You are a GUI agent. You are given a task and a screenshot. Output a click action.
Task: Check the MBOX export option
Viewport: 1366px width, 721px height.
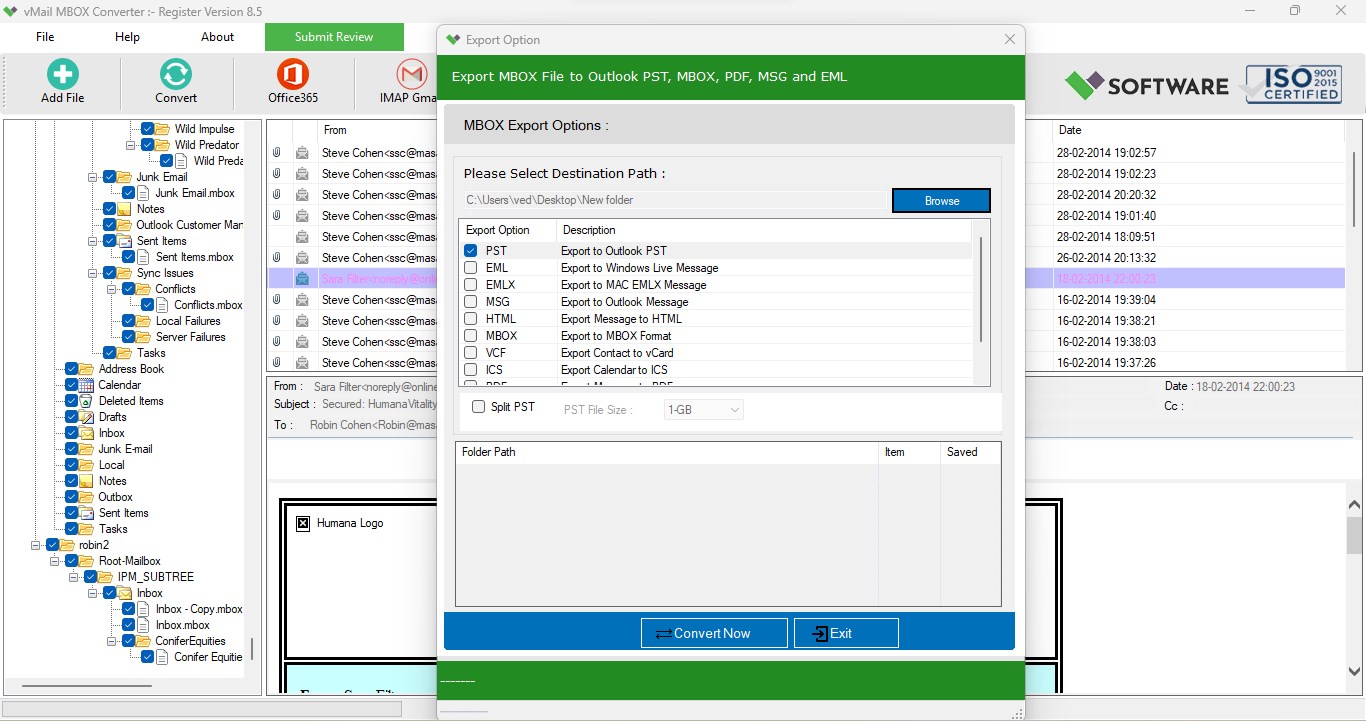471,336
